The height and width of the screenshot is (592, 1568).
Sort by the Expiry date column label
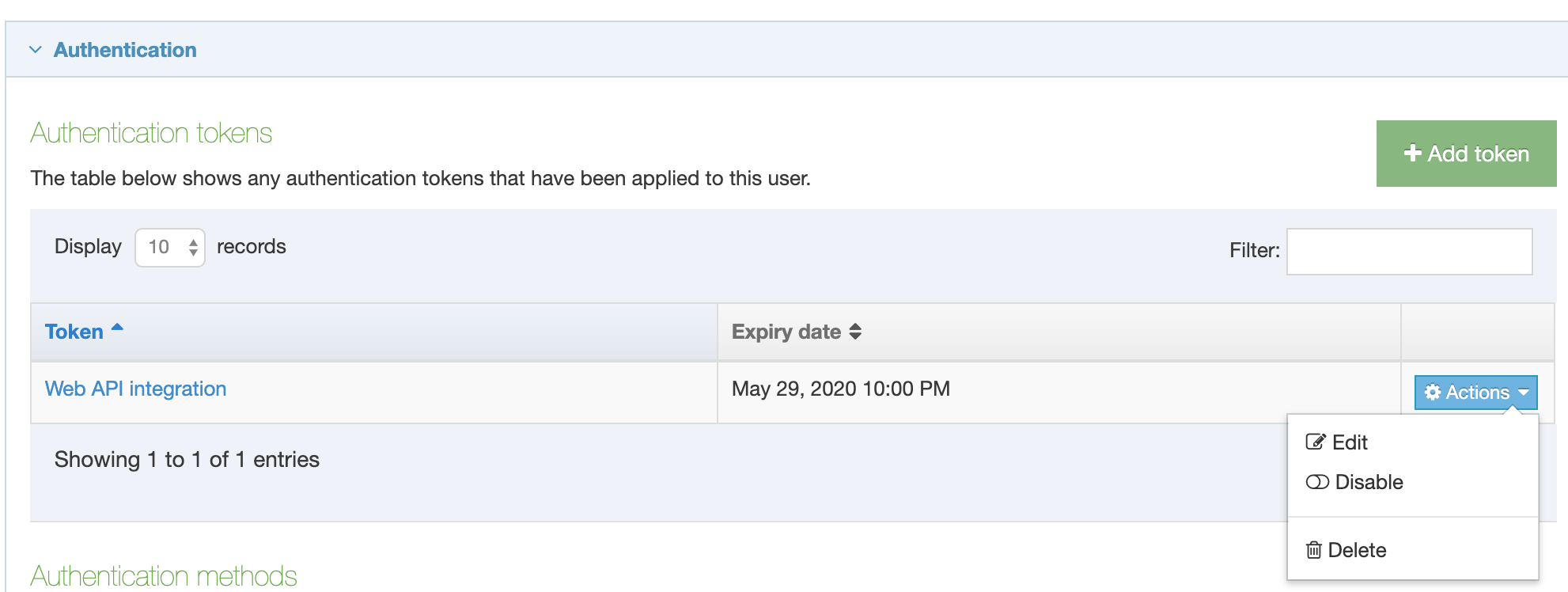(x=786, y=332)
